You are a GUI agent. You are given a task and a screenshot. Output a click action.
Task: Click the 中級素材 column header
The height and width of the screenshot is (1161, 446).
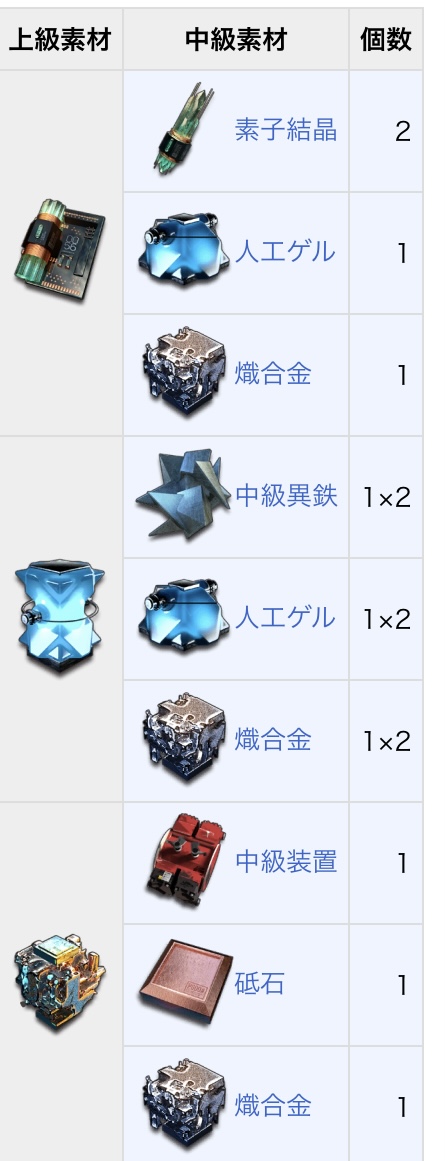tap(236, 40)
